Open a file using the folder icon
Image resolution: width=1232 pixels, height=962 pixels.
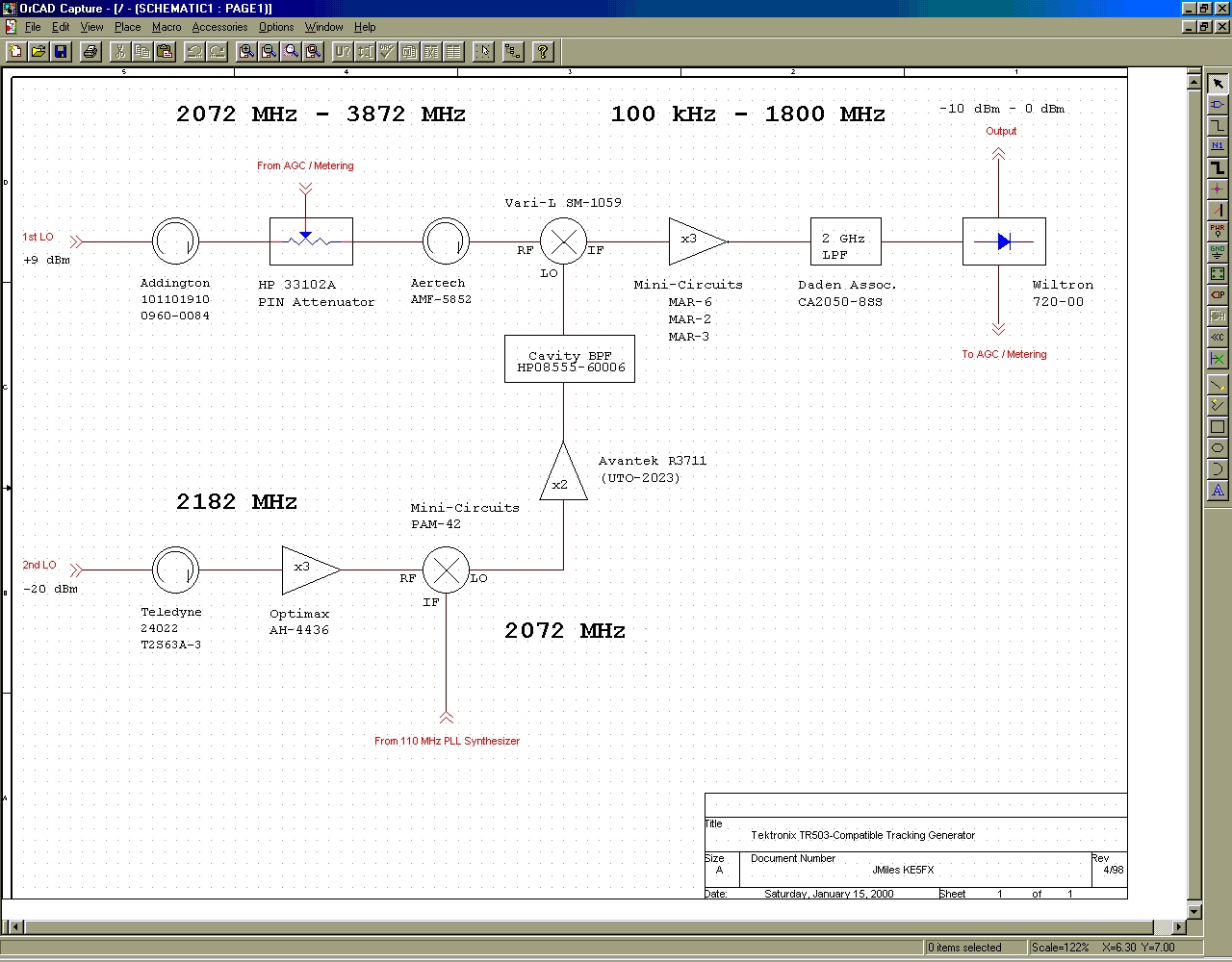(x=38, y=51)
